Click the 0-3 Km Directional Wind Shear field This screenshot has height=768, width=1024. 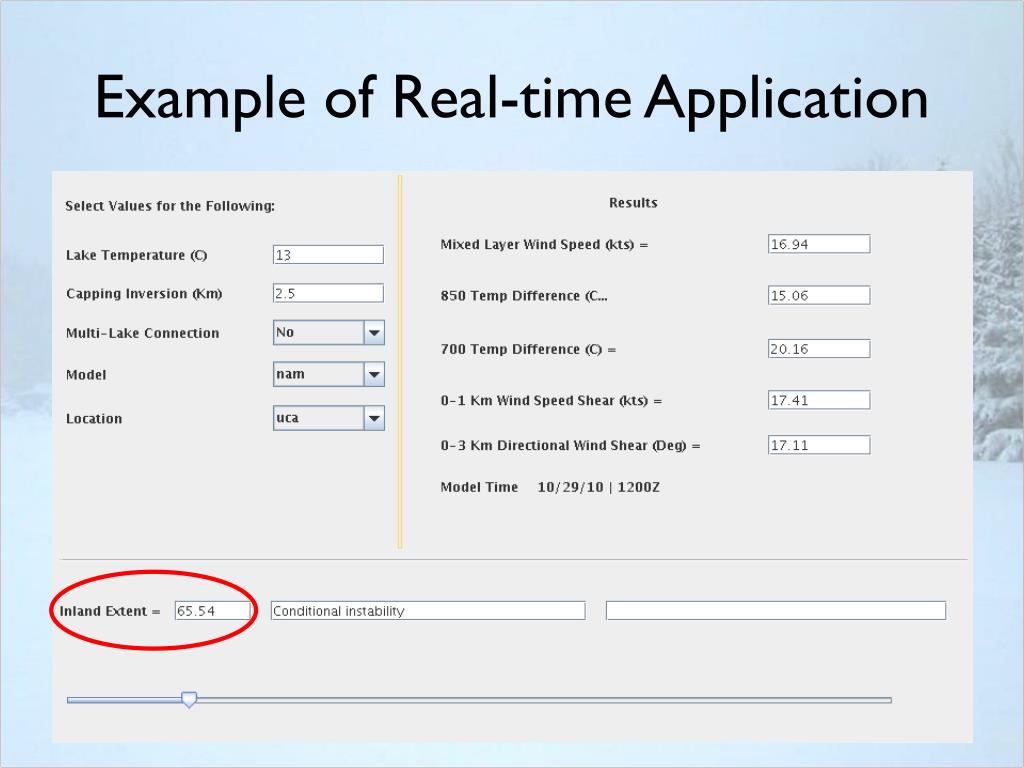(x=818, y=445)
